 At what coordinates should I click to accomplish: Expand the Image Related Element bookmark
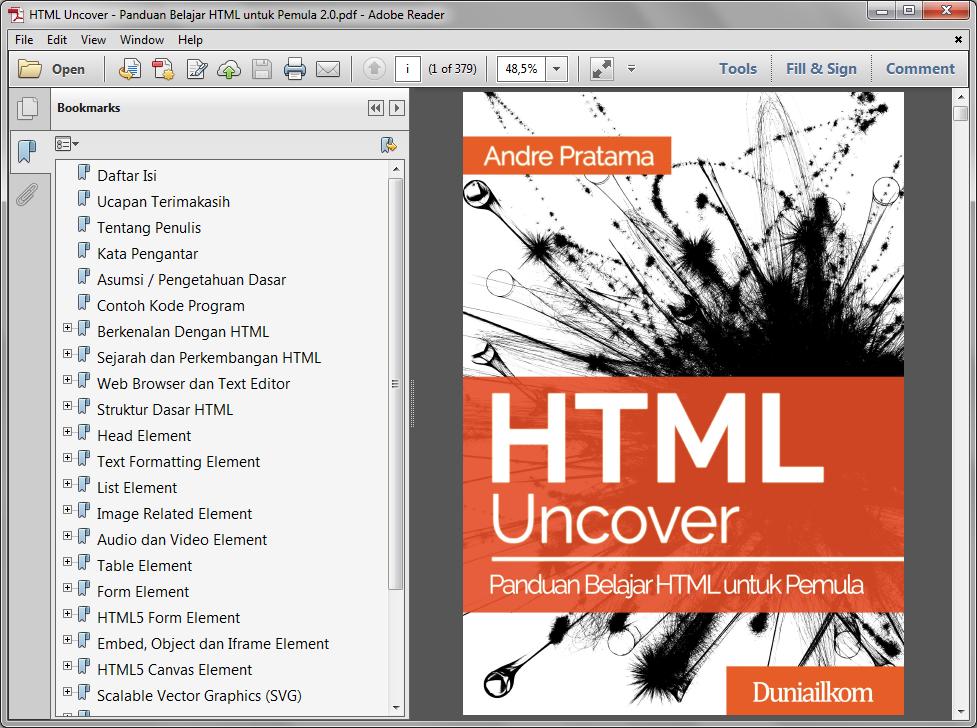(67, 509)
